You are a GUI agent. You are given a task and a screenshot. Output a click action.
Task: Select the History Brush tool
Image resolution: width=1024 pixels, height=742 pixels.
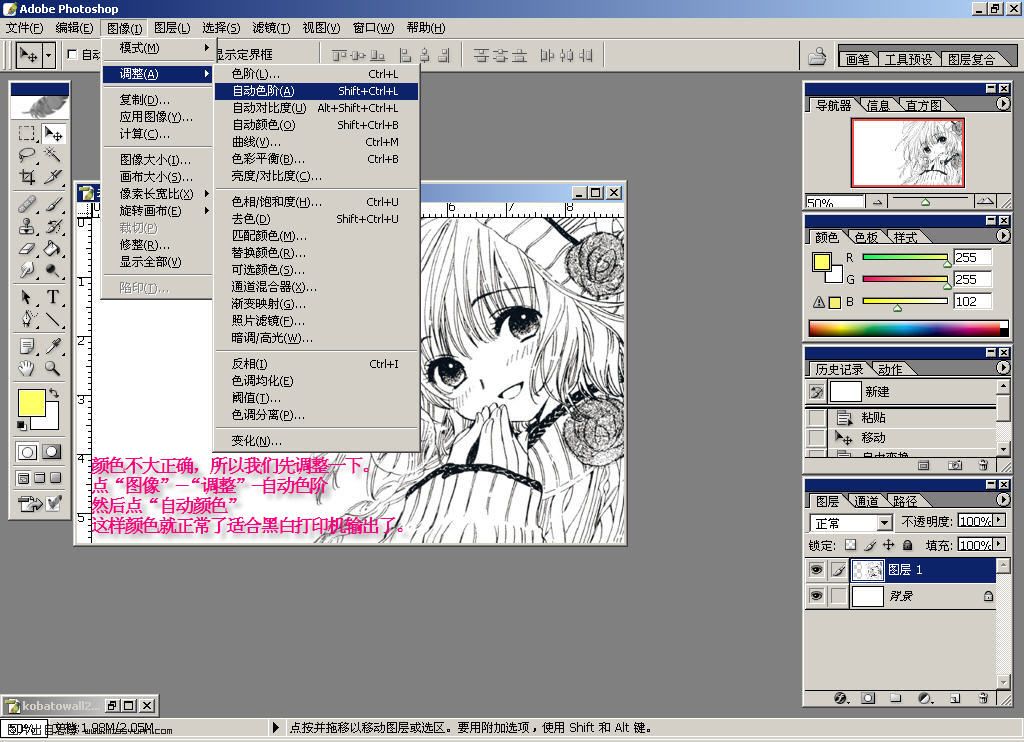[x=52, y=227]
